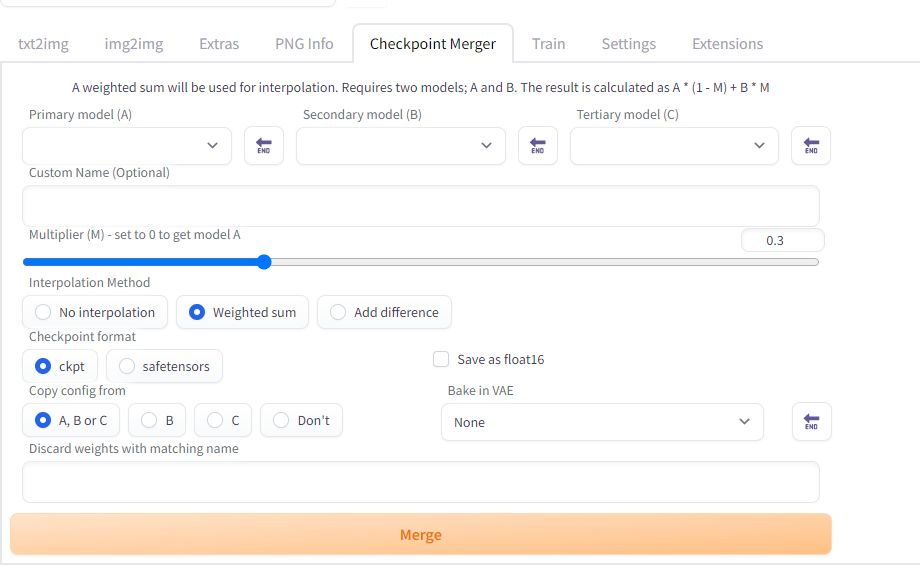Click refresh icon beside Bake in VAE

811,422
